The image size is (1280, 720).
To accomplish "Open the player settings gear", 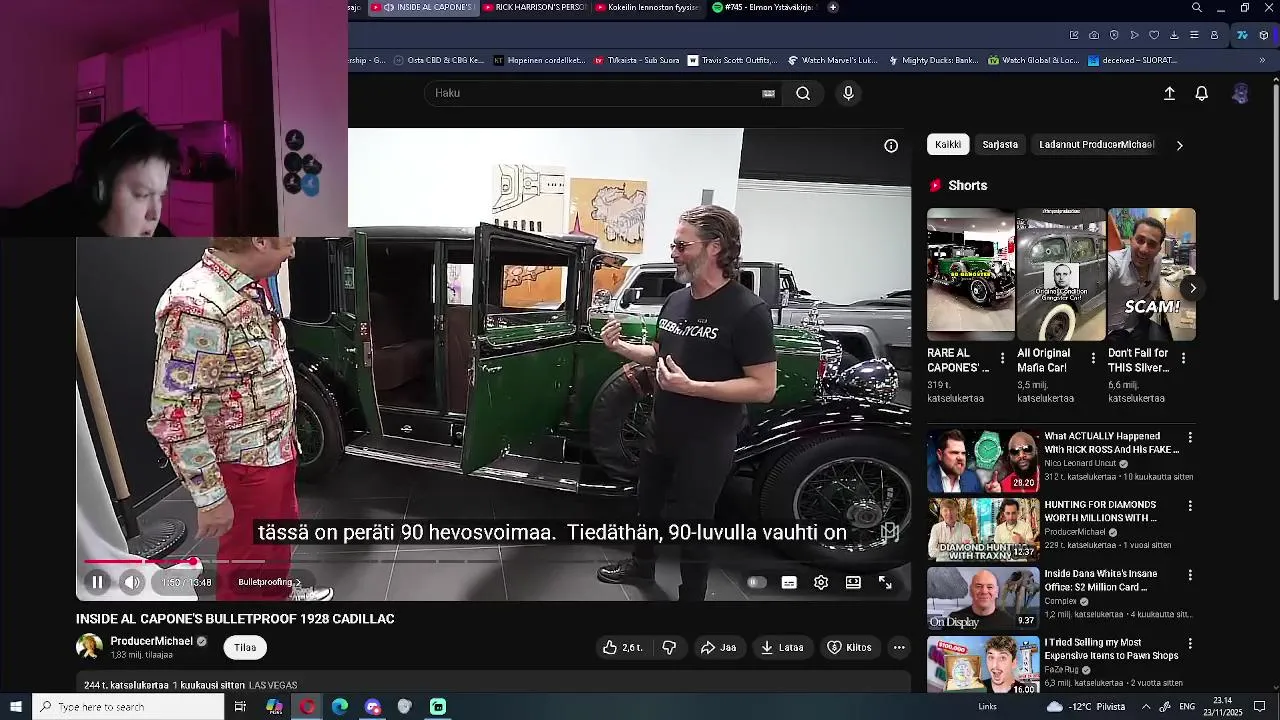I will 821,582.
